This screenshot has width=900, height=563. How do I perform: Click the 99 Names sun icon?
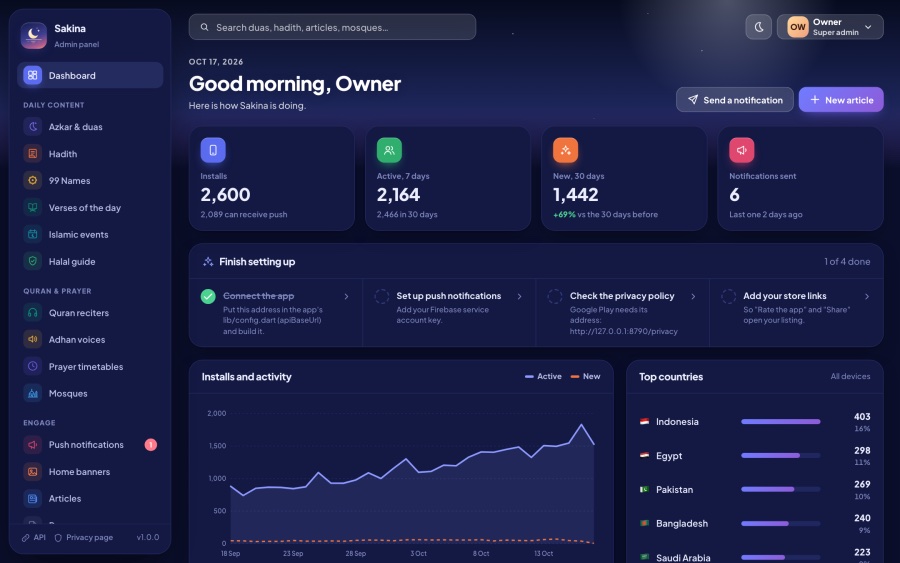33,180
